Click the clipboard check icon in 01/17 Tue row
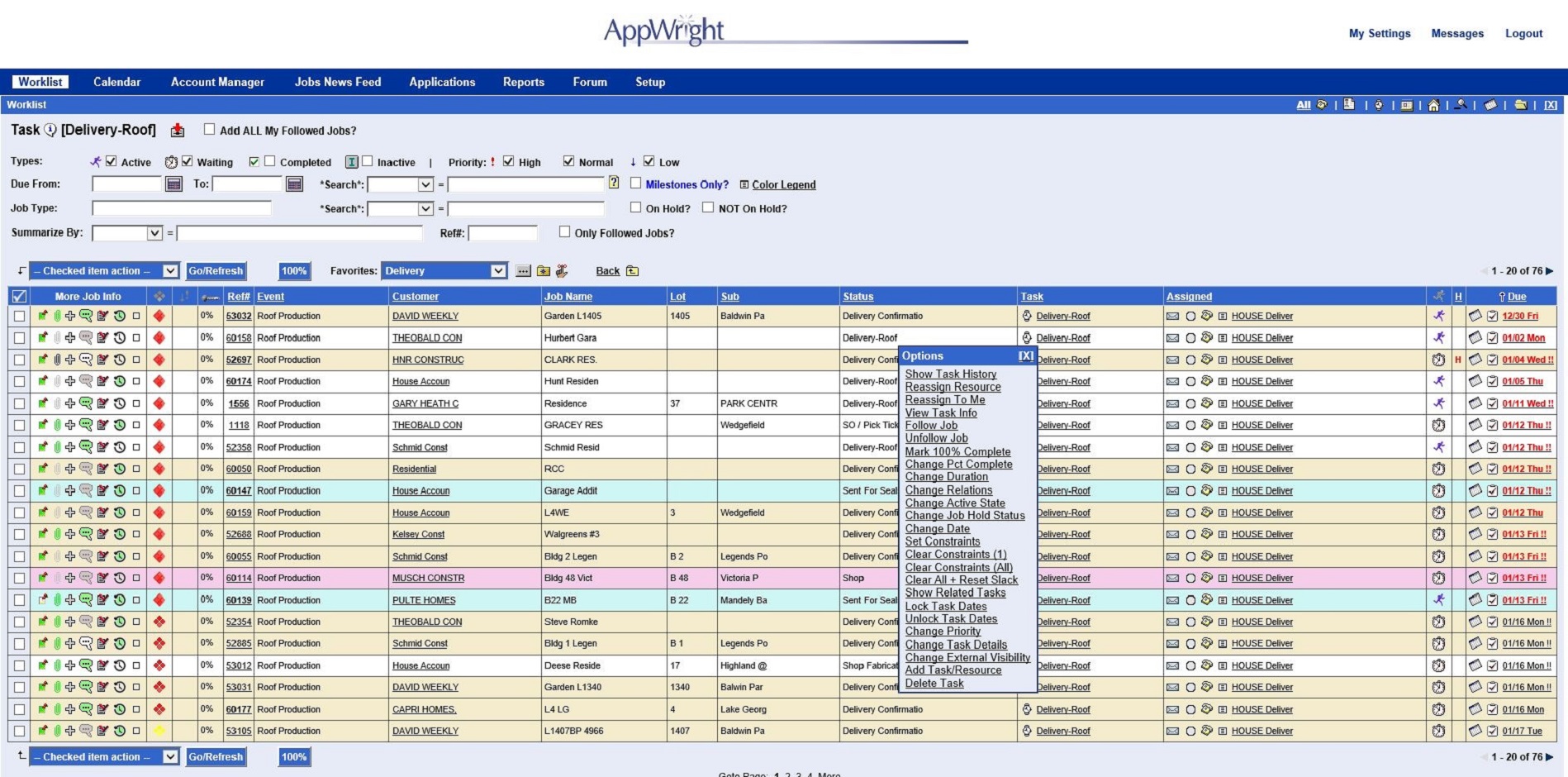This screenshot has width=1568, height=777. [1492, 731]
